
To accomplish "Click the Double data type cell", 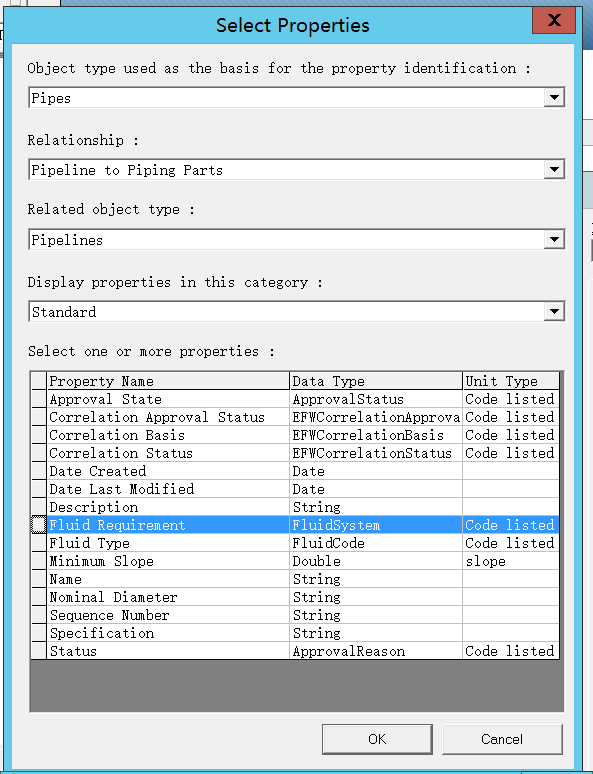I will 376,561.
